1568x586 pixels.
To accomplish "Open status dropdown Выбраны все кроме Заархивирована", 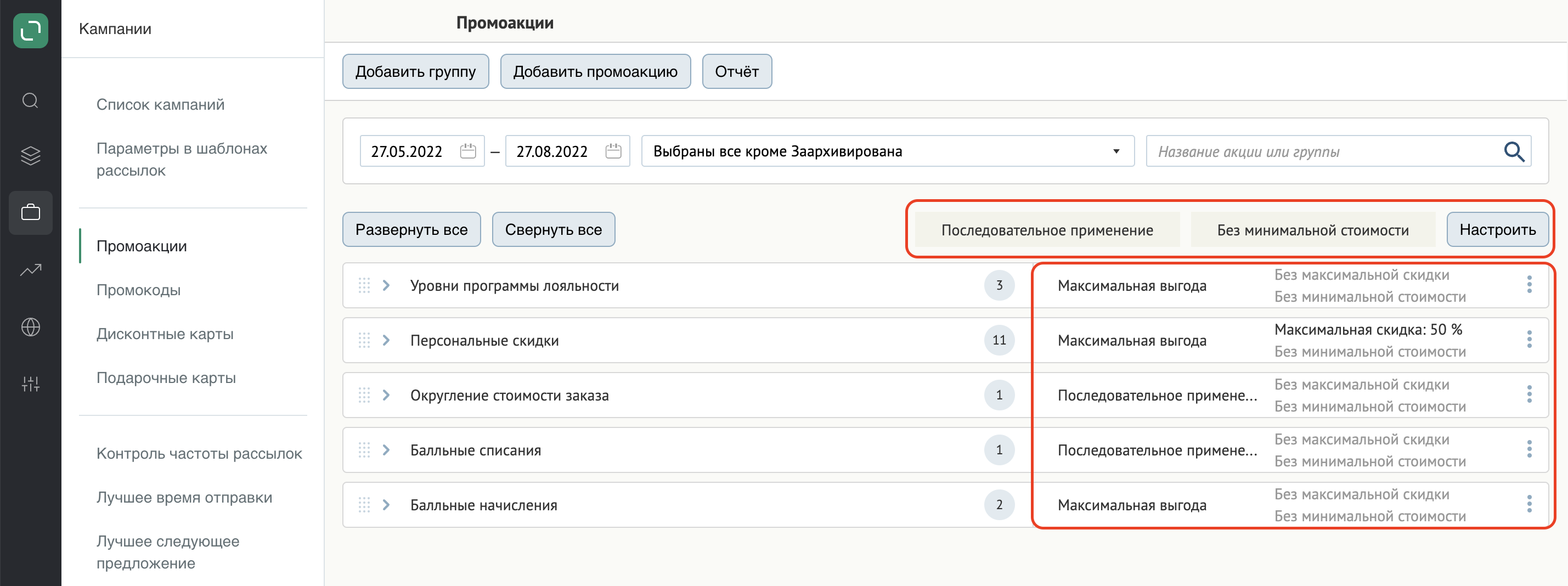I will click(x=888, y=151).
